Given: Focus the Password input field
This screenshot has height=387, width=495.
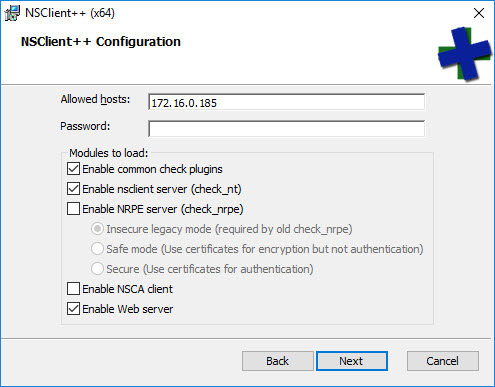Looking at the screenshot, I should [x=286, y=129].
